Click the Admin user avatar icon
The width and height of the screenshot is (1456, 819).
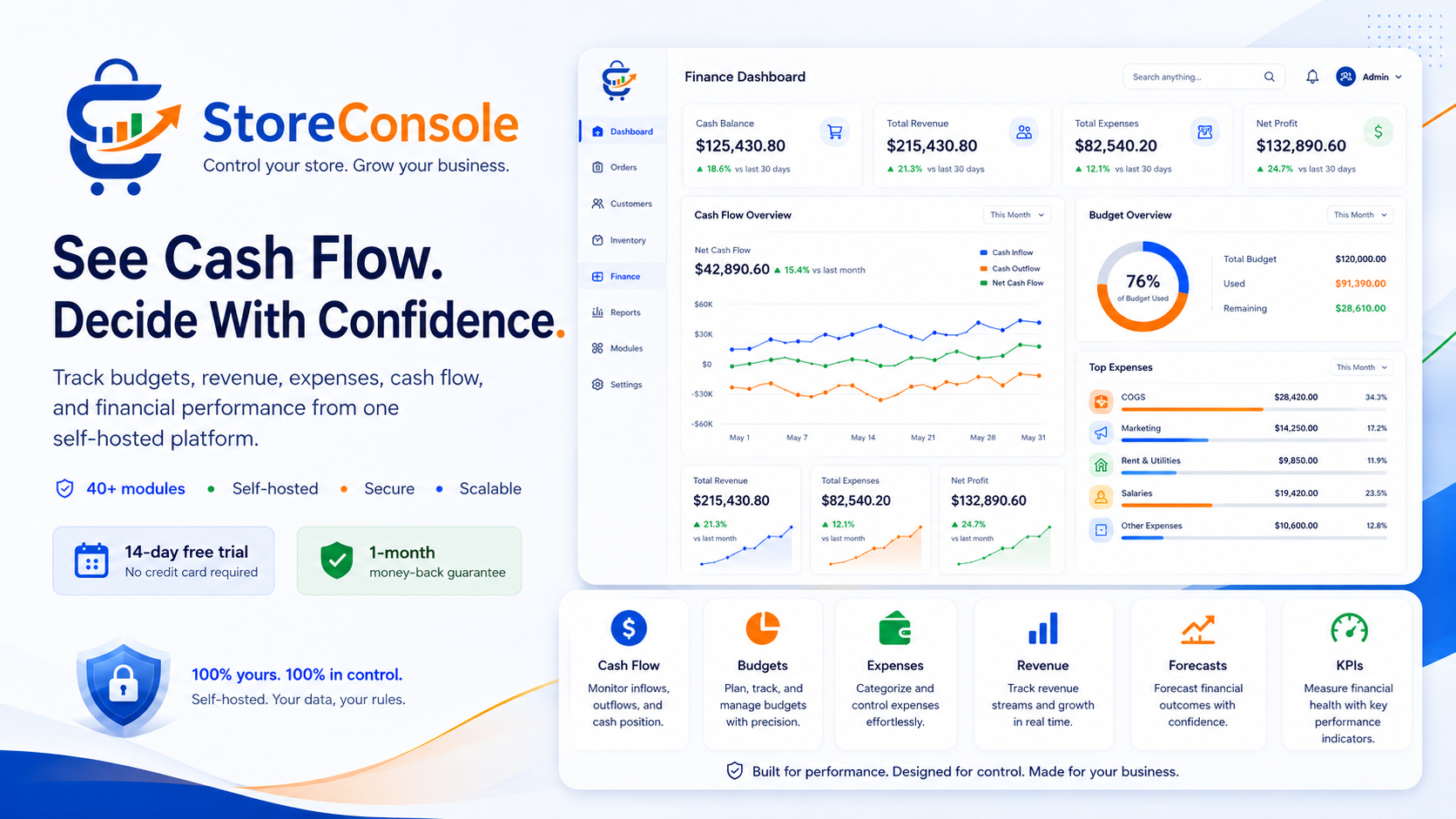1345,77
